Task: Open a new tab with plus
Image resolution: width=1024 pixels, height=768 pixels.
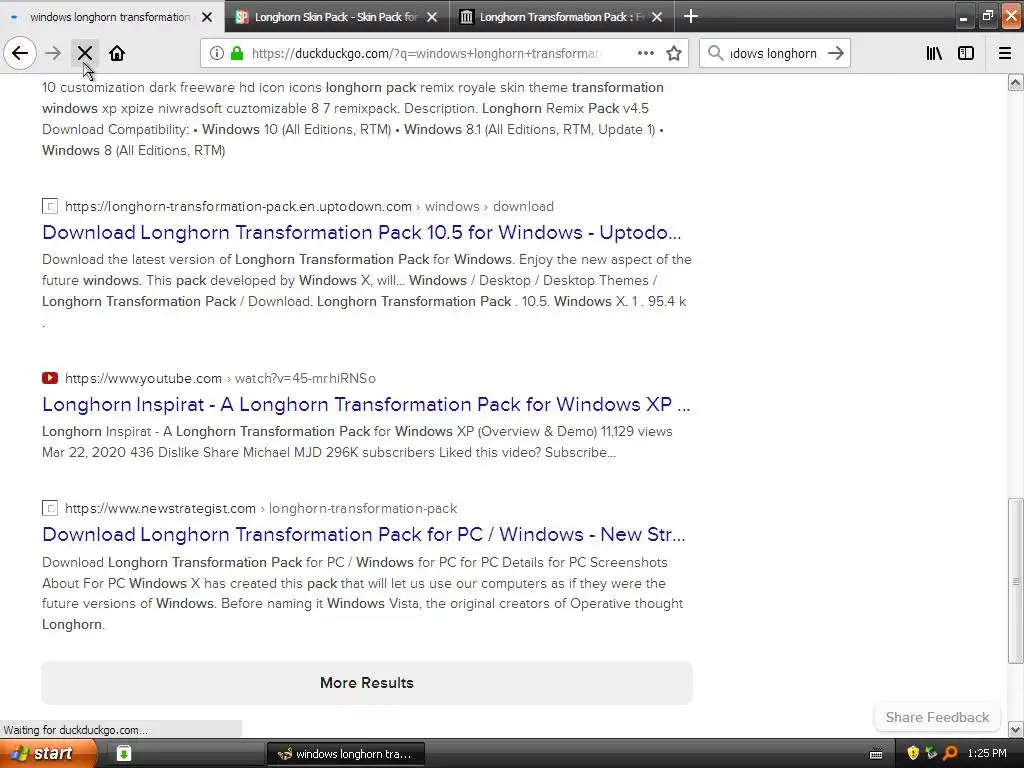Action: click(x=691, y=16)
